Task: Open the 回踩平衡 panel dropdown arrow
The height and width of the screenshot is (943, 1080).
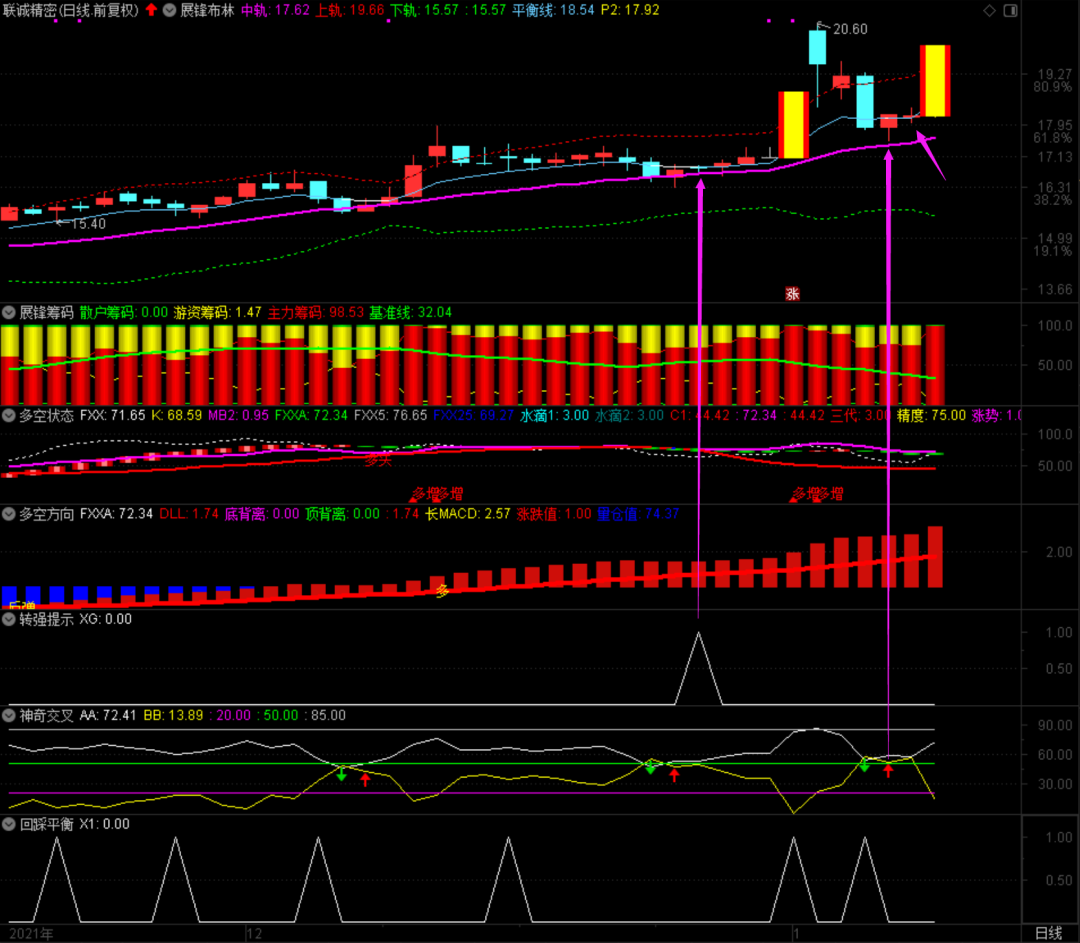Action: point(8,824)
